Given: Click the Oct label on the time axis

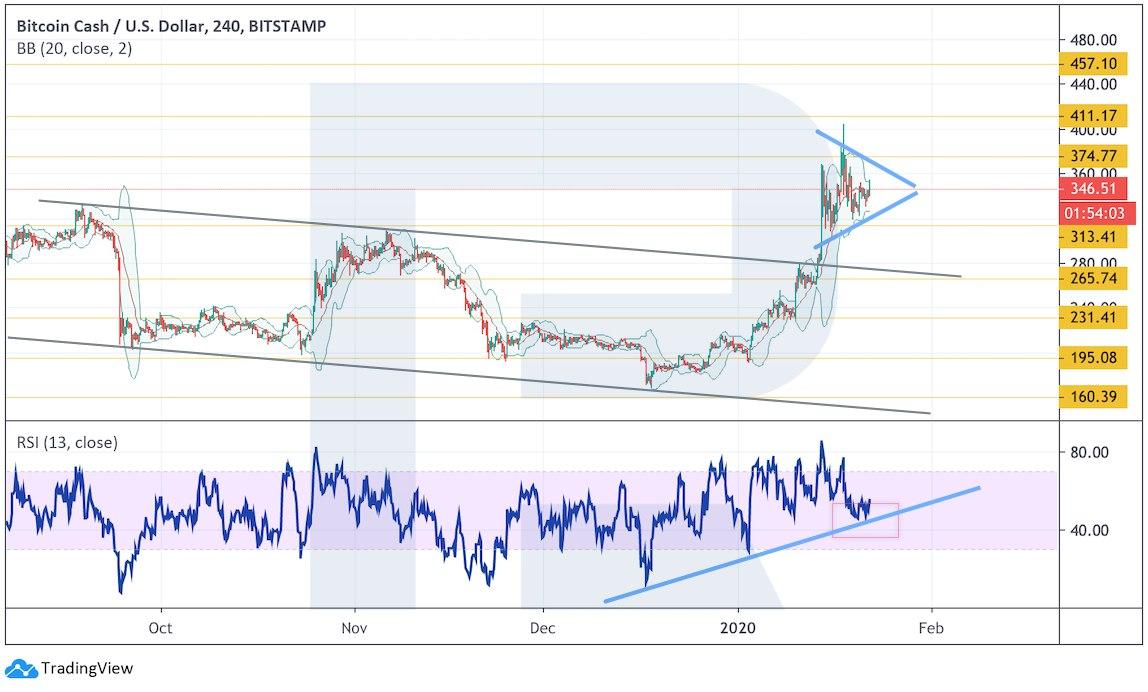Looking at the screenshot, I should coord(160,628).
